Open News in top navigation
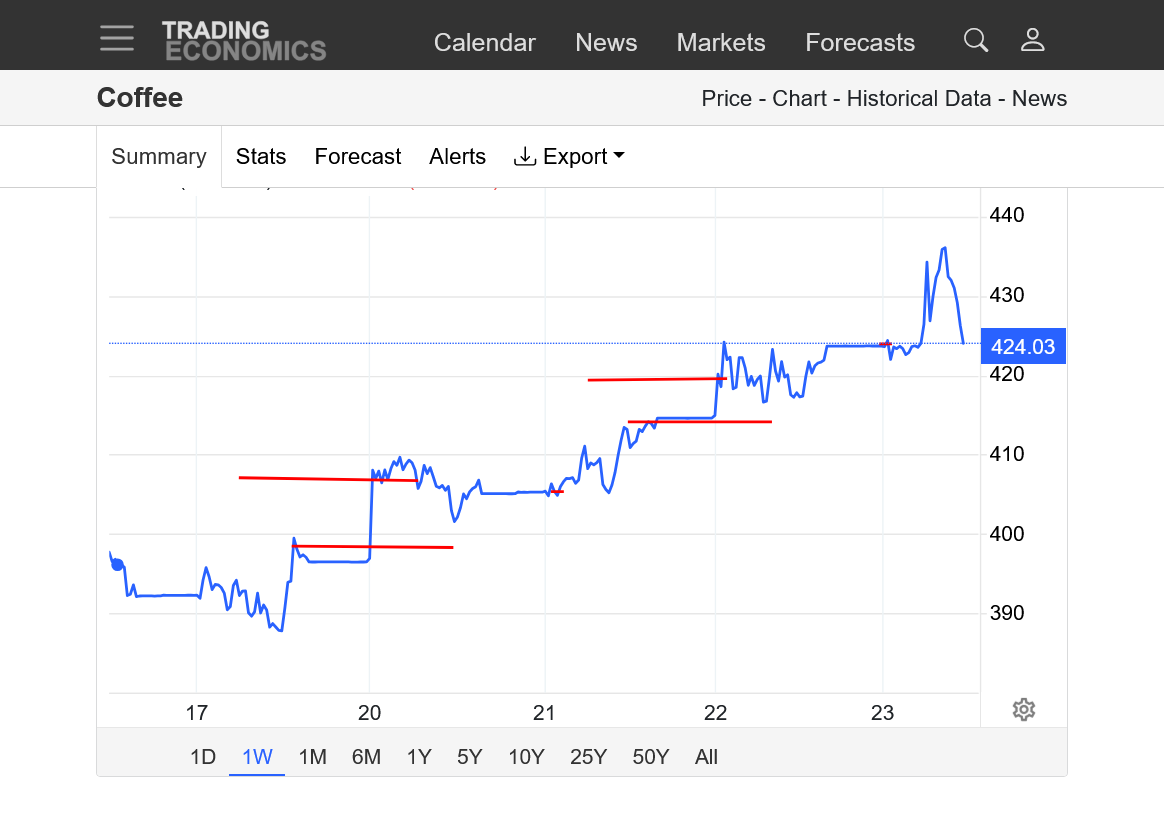The width and height of the screenshot is (1165, 820). (x=606, y=43)
